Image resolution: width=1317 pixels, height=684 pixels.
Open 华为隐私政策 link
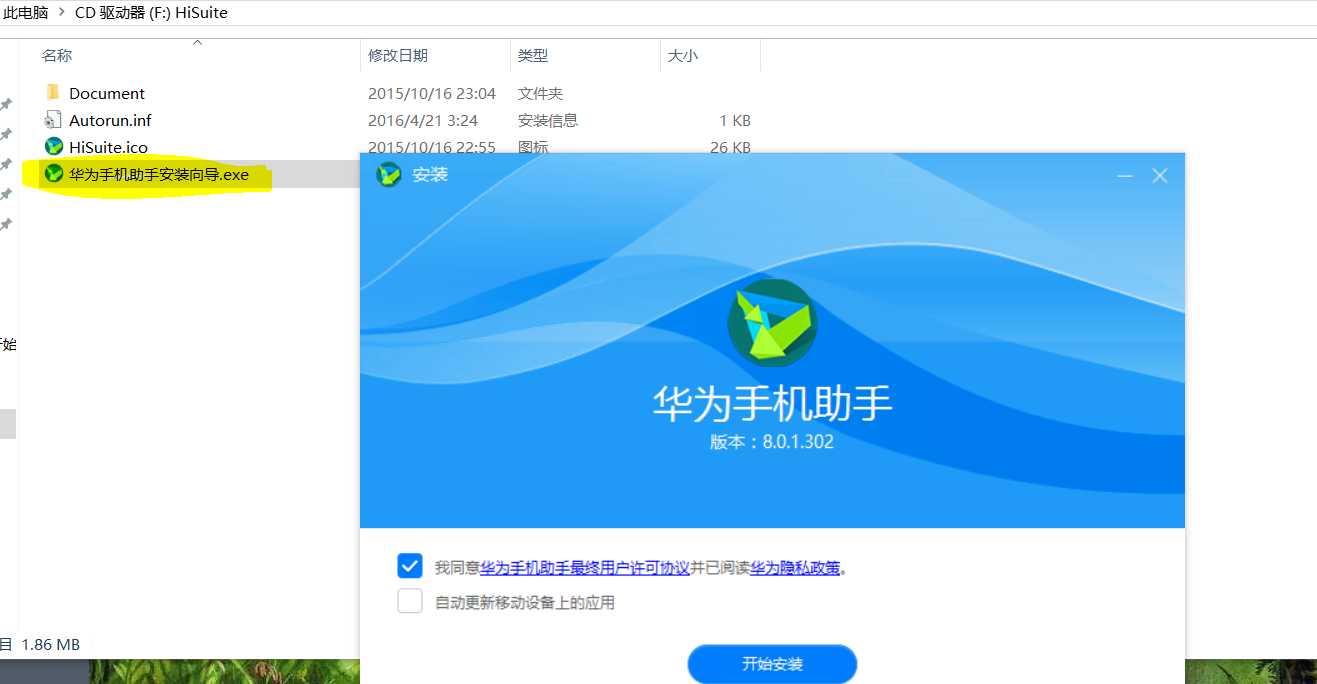[x=795, y=568]
